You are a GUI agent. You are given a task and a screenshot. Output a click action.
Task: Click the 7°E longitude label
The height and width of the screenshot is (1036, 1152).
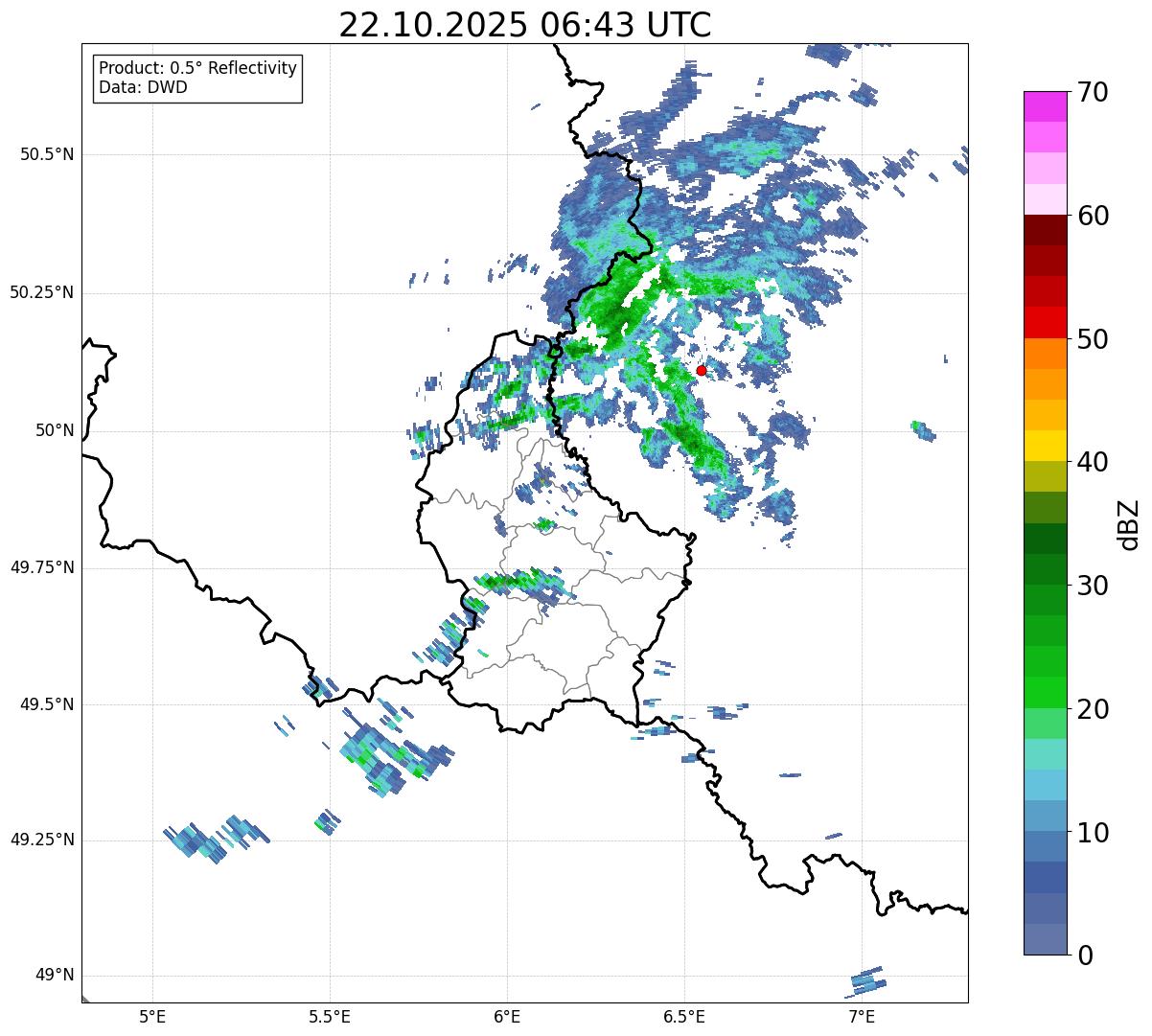click(x=862, y=1016)
